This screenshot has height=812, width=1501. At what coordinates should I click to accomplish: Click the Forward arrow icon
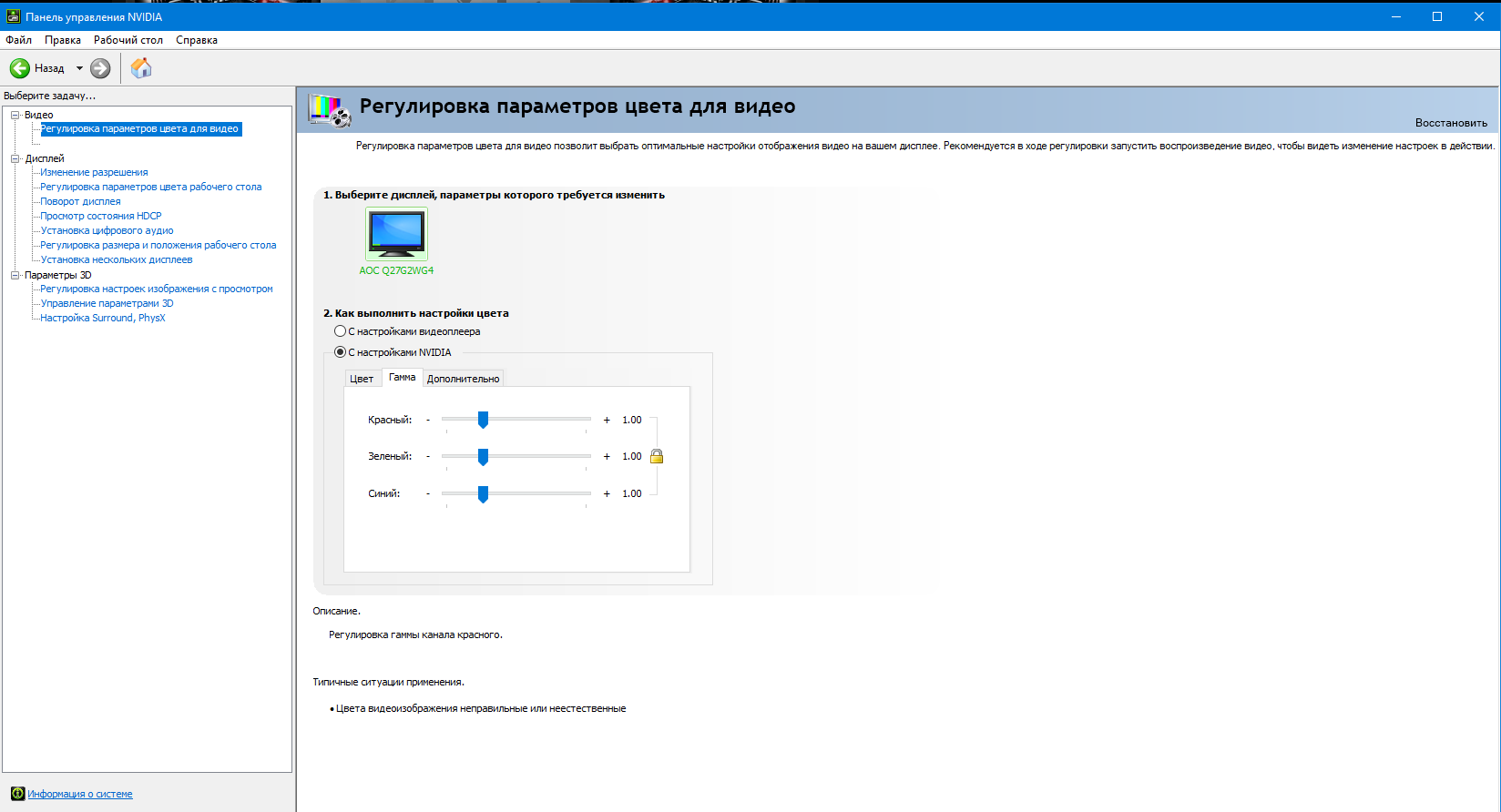click(100, 68)
